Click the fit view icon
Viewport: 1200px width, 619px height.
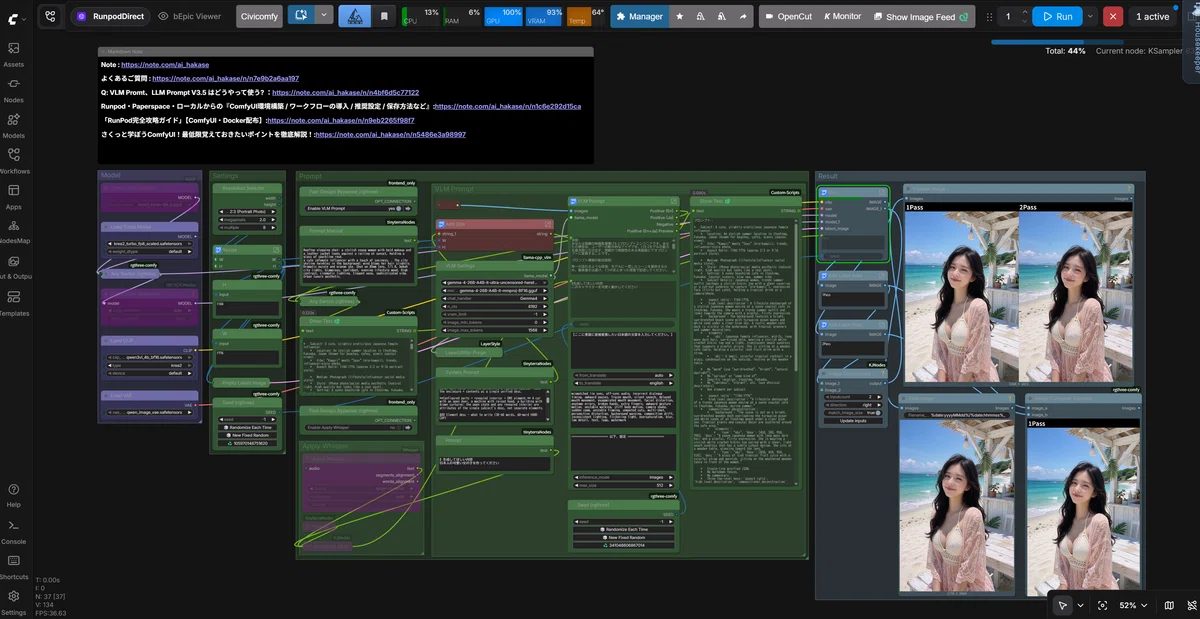pos(1102,605)
